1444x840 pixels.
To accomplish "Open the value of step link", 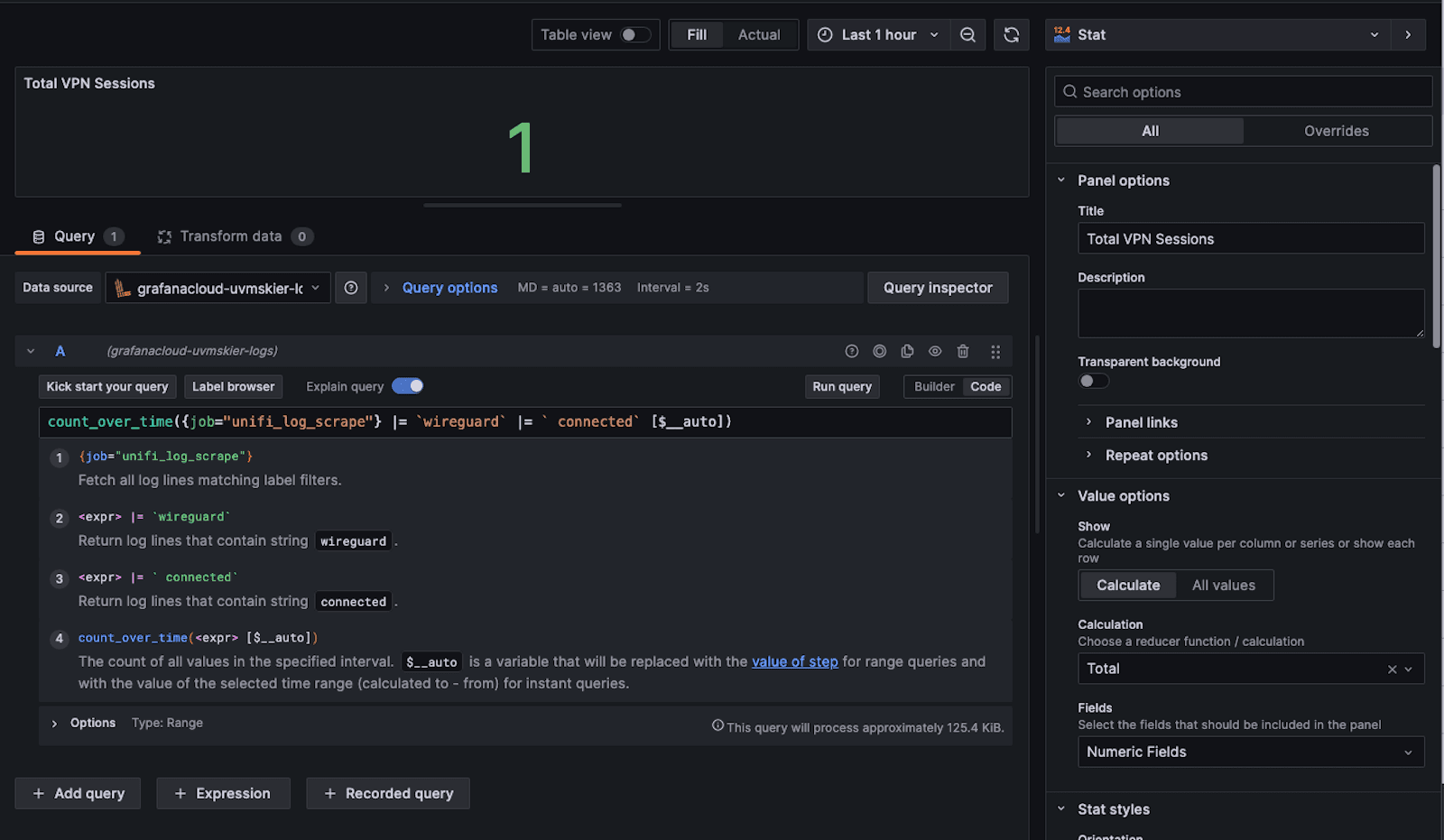I will pos(794,661).
